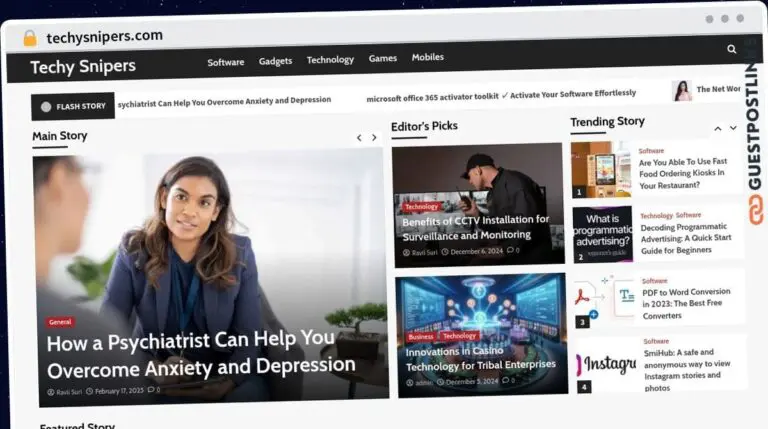Open the Games navigation item
Screen dimensions: 768x429
pyautogui.click(x=382, y=59)
